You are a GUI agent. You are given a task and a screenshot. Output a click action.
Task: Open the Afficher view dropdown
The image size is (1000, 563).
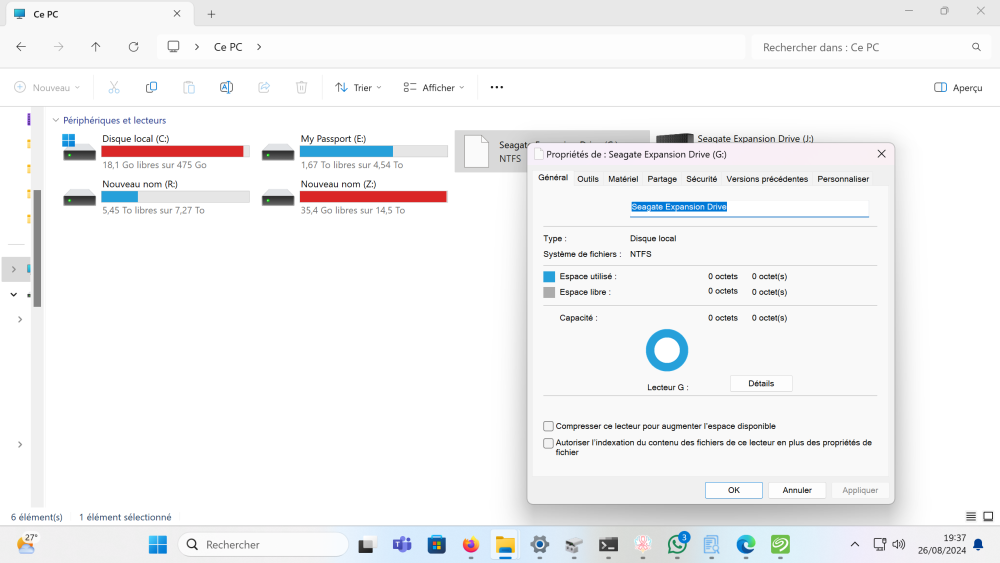coord(433,88)
